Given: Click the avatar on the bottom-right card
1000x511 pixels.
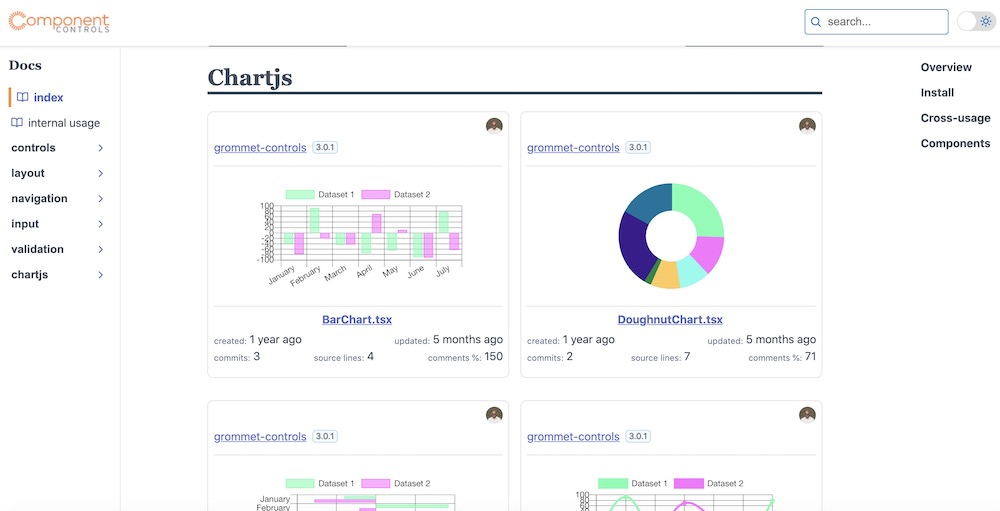Looking at the screenshot, I should click(x=807, y=415).
